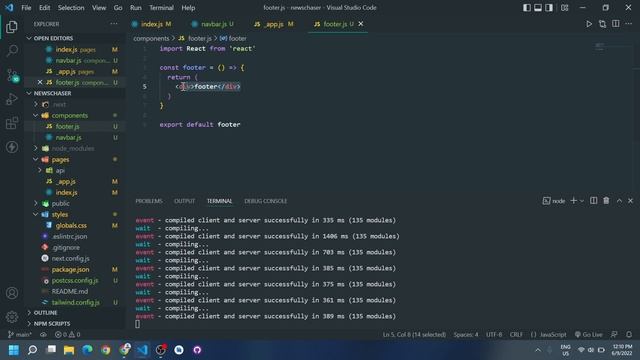Close the terminal panel

(630, 201)
